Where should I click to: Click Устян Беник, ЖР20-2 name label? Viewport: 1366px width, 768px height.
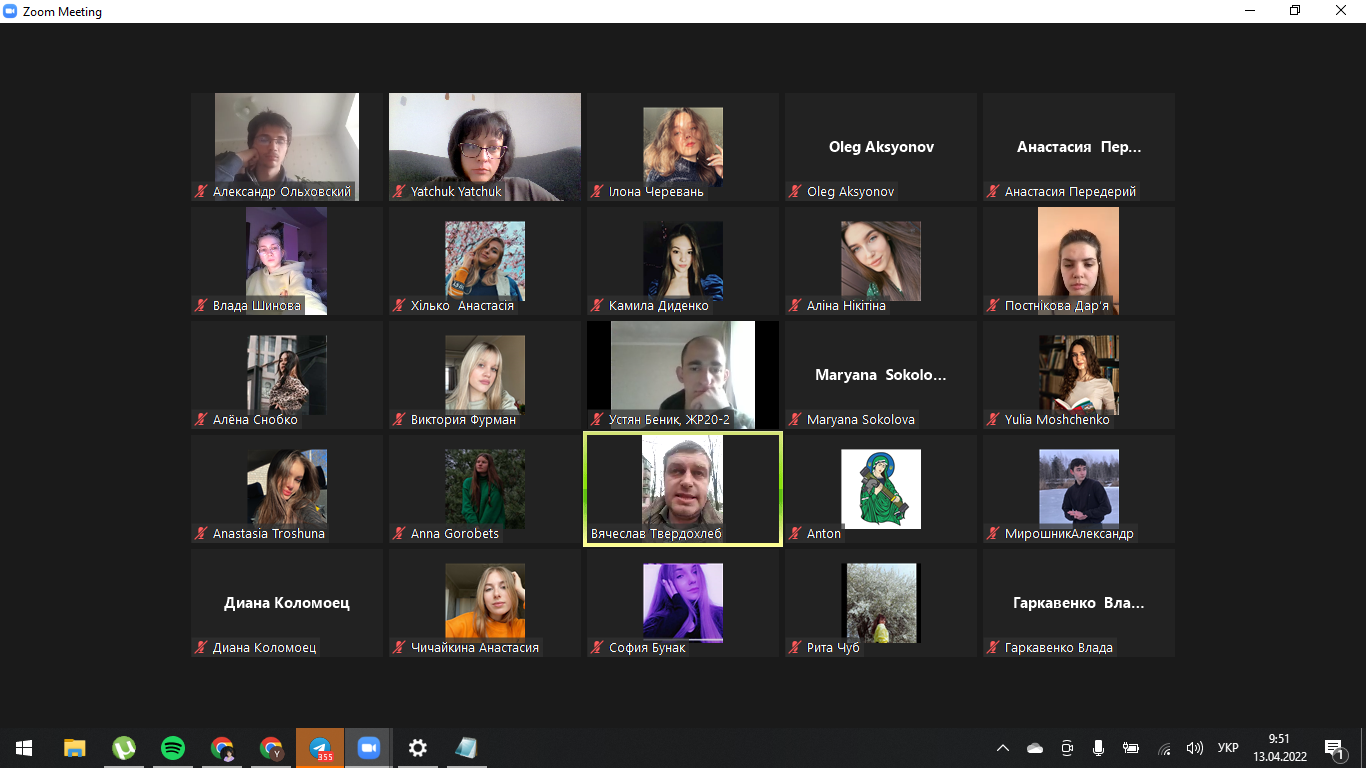click(x=670, y=420)
